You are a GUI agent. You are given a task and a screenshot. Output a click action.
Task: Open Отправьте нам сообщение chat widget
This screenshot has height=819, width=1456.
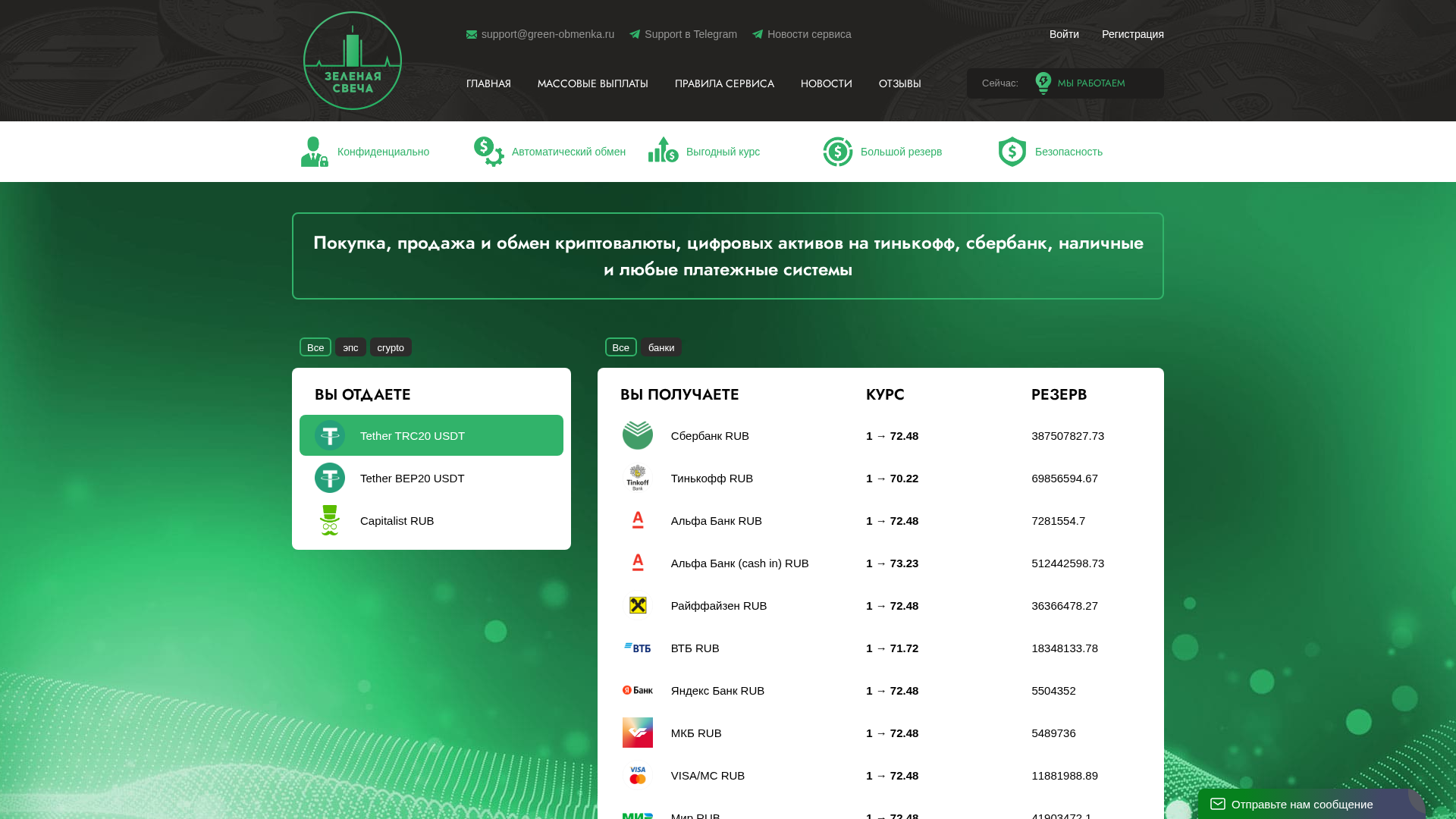(x=1312, y=804)
